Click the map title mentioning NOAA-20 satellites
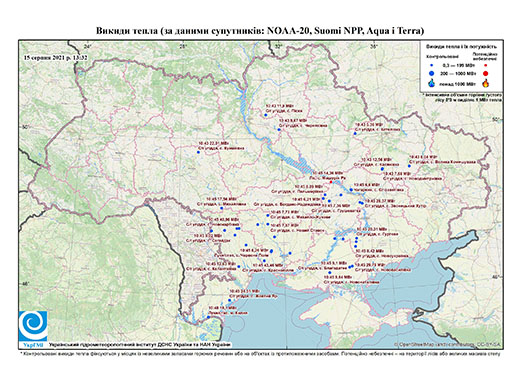 (x=260, y=31)
